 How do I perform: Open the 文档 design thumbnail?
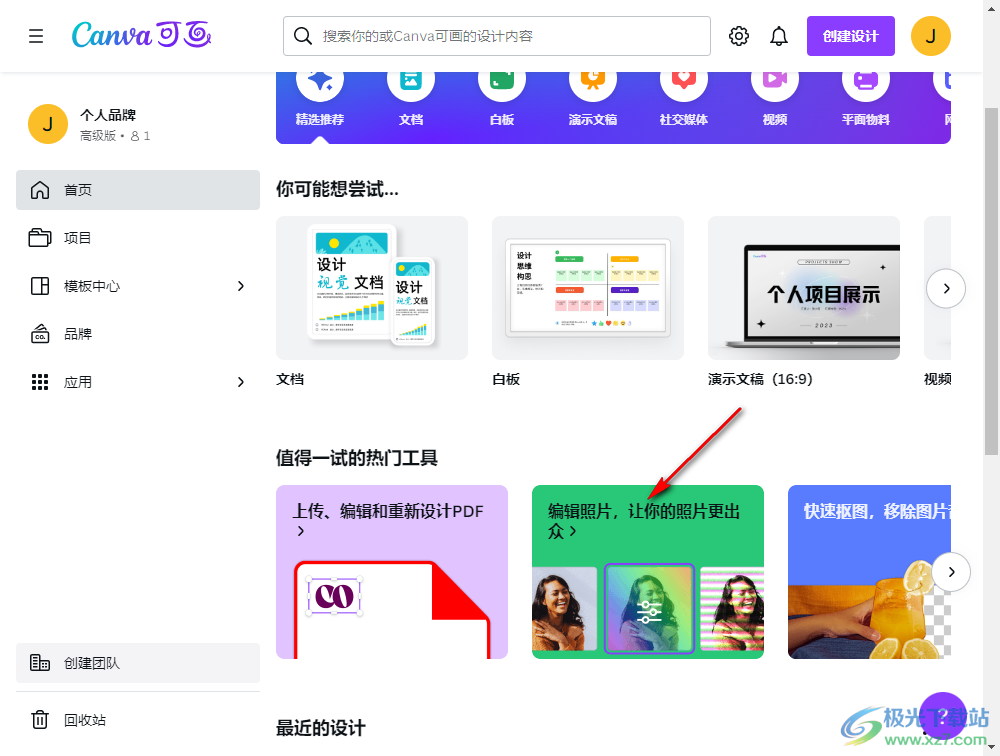coord(372,288)
